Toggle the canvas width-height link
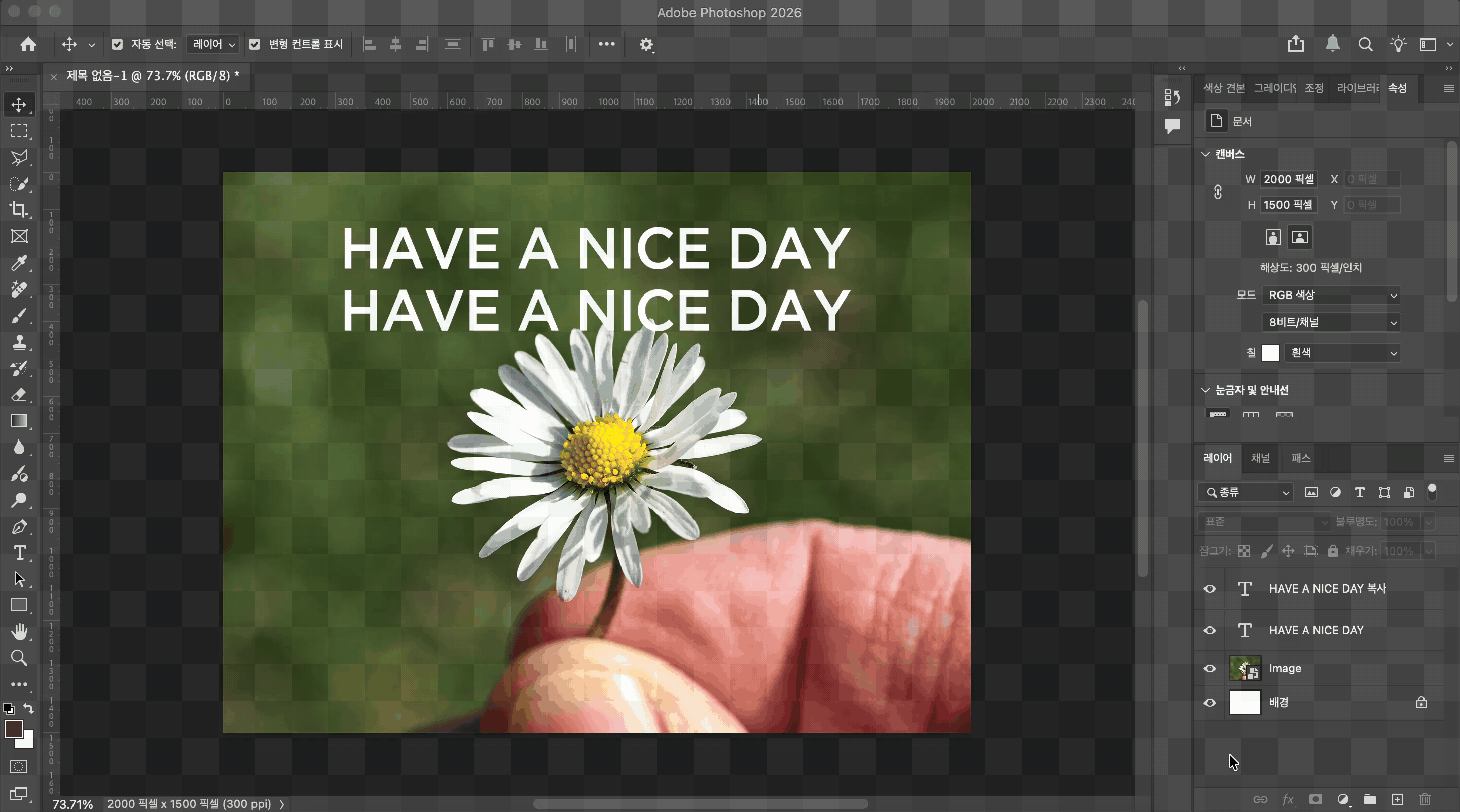1460x812 pixels. click(x=1217, y=192)
